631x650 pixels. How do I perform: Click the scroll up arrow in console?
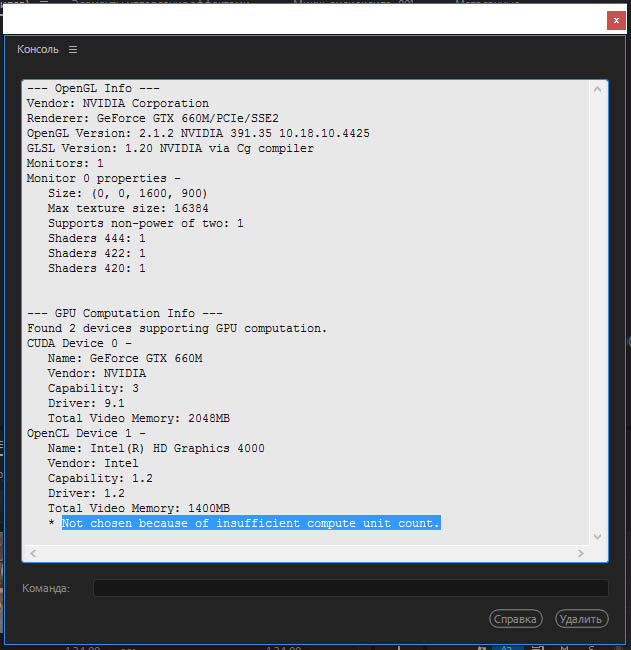597,89
